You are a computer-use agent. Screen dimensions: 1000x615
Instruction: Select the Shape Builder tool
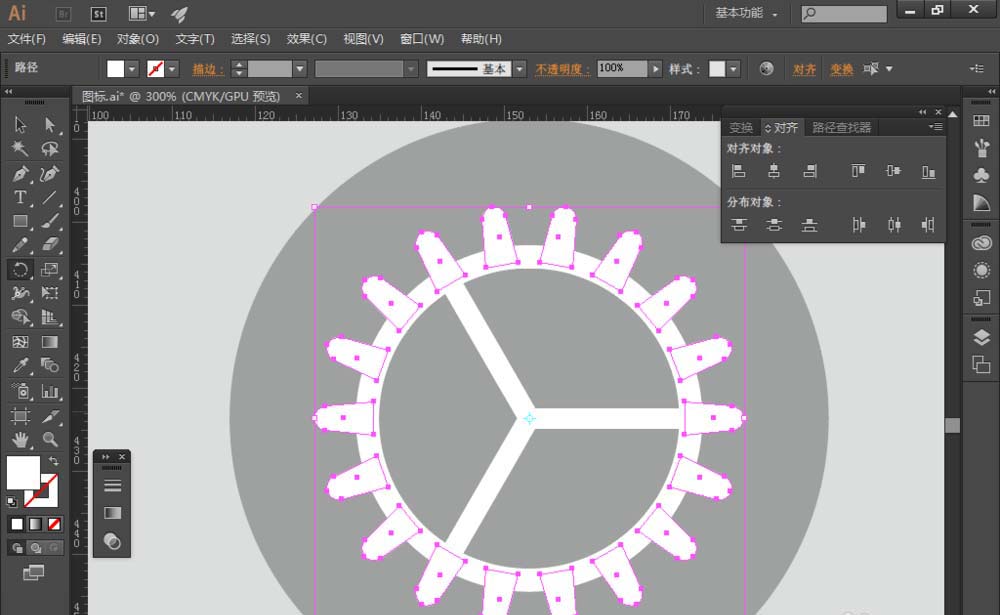(x=20, y=317)
